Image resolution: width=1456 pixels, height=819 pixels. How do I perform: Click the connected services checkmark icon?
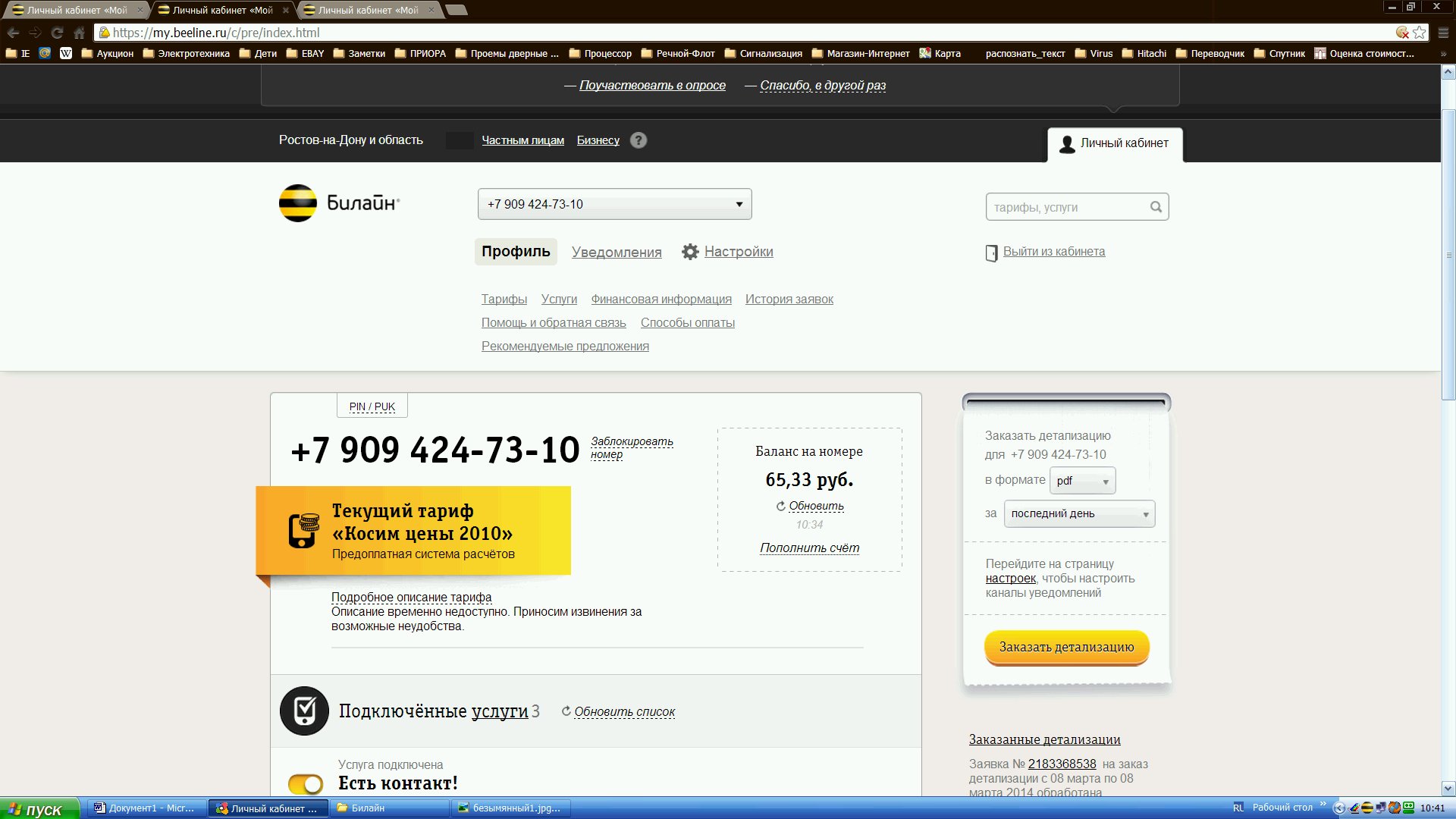(x=304, y=711)
